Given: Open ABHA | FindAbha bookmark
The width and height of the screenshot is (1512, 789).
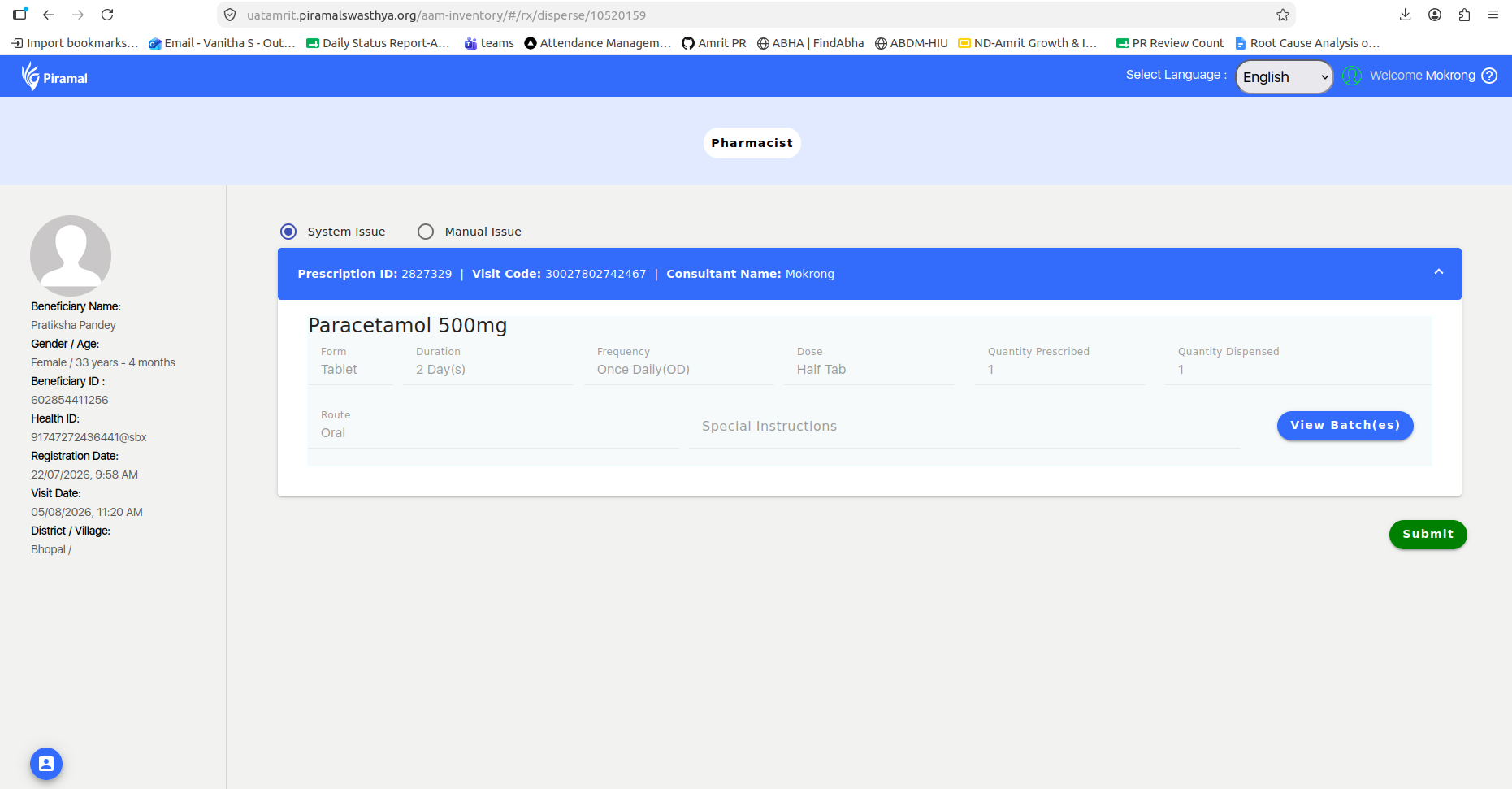Looking at the screenshot, I should [x=810, y=43].
